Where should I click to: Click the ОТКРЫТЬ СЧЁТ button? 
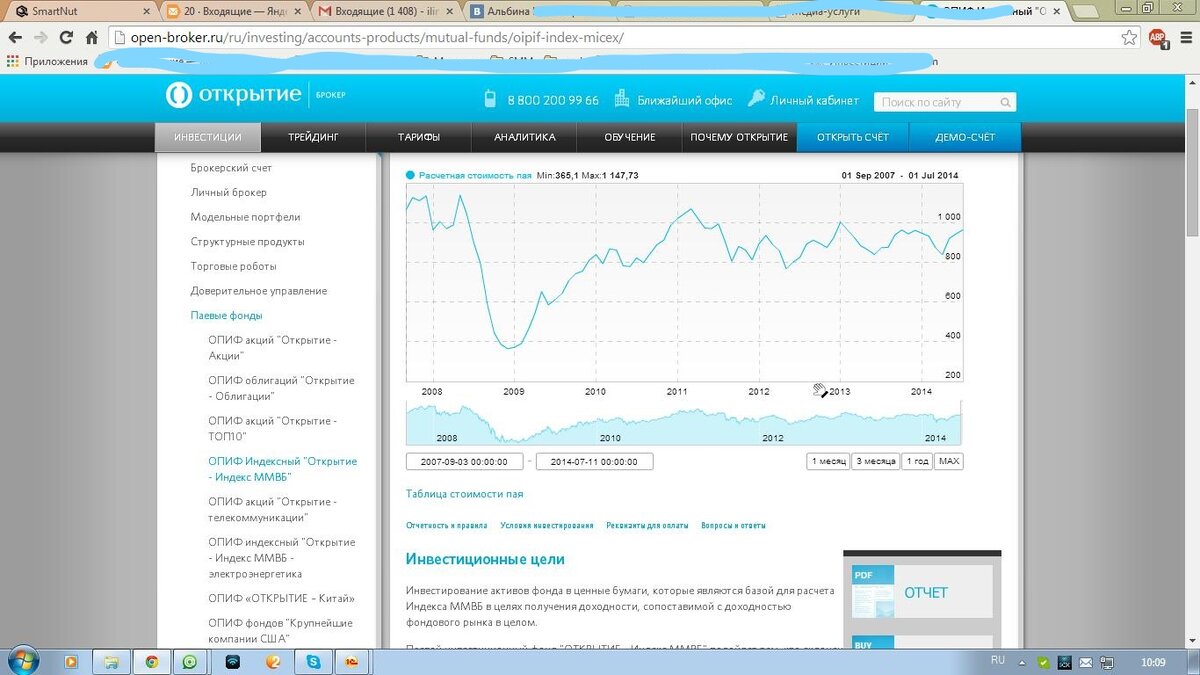click(x=851, y=137)
